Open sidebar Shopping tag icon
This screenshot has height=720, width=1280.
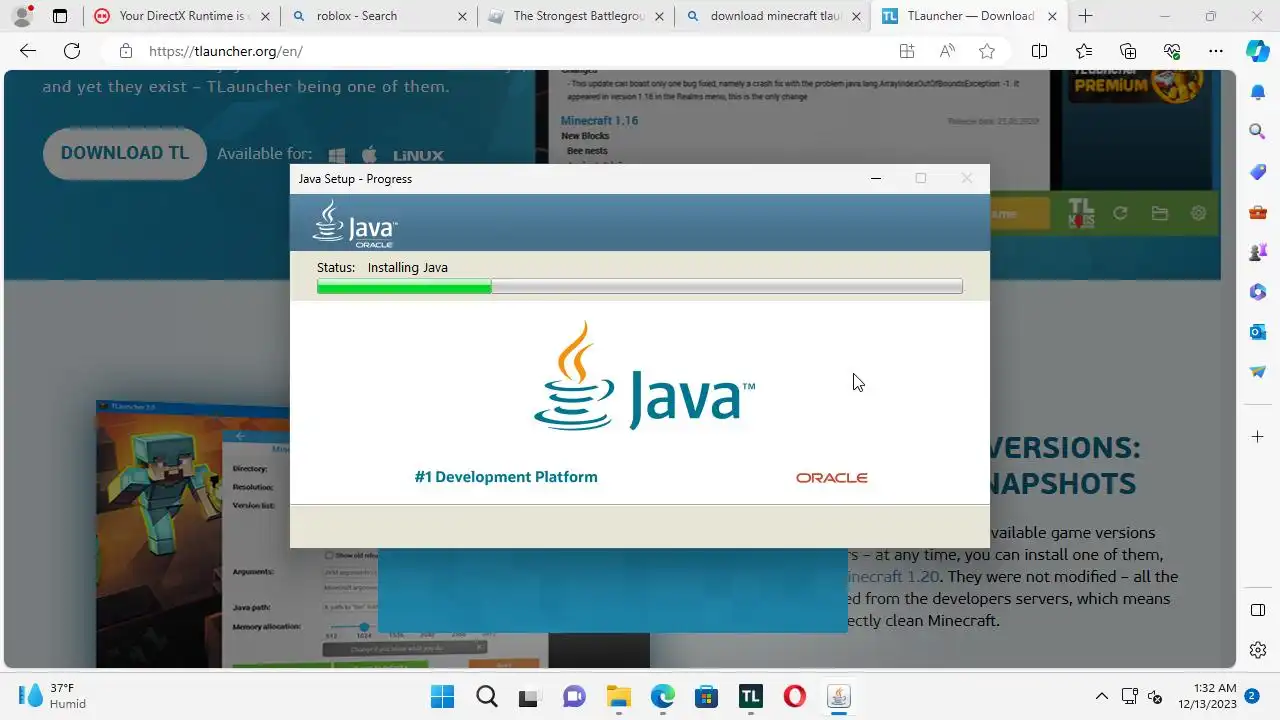coord(1258,172)
